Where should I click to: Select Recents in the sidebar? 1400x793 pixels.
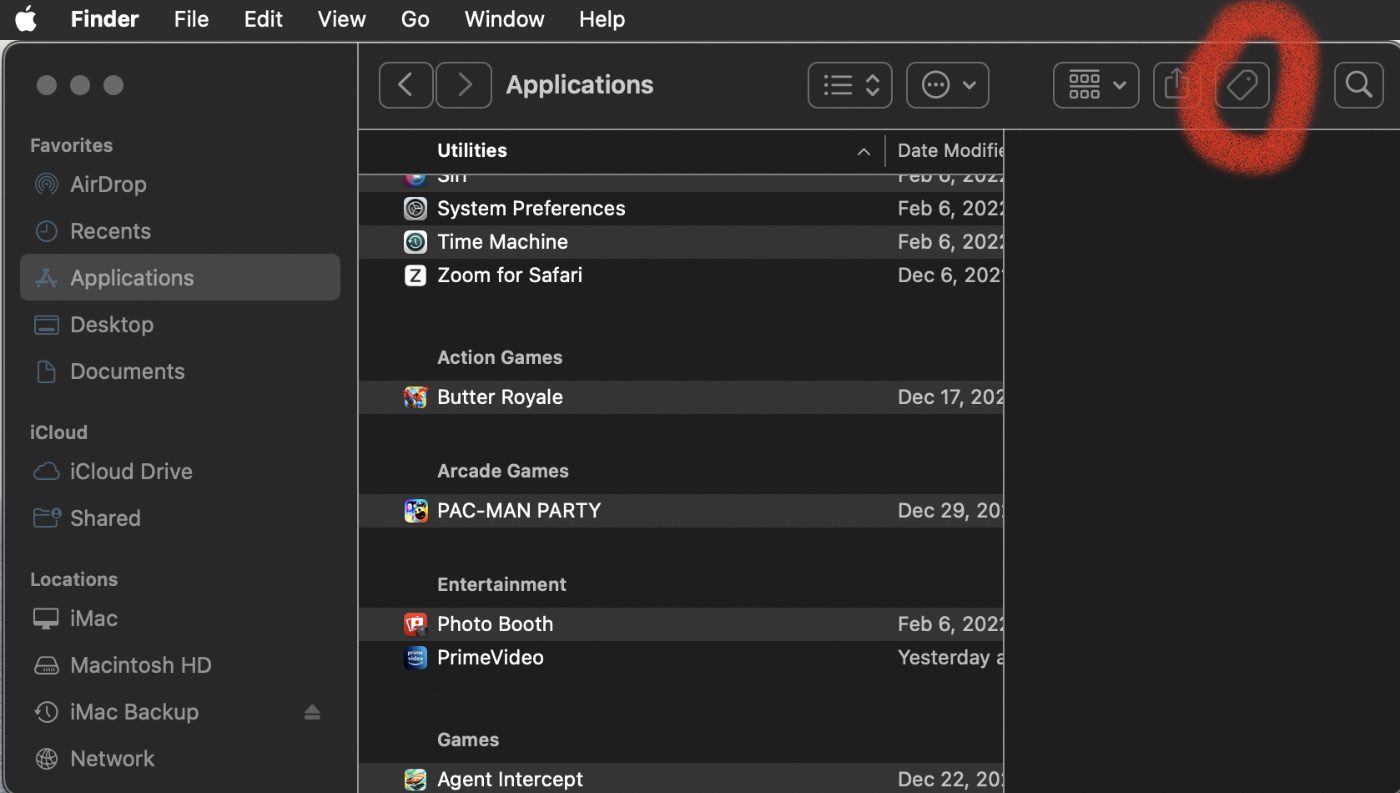pos(180,231)
